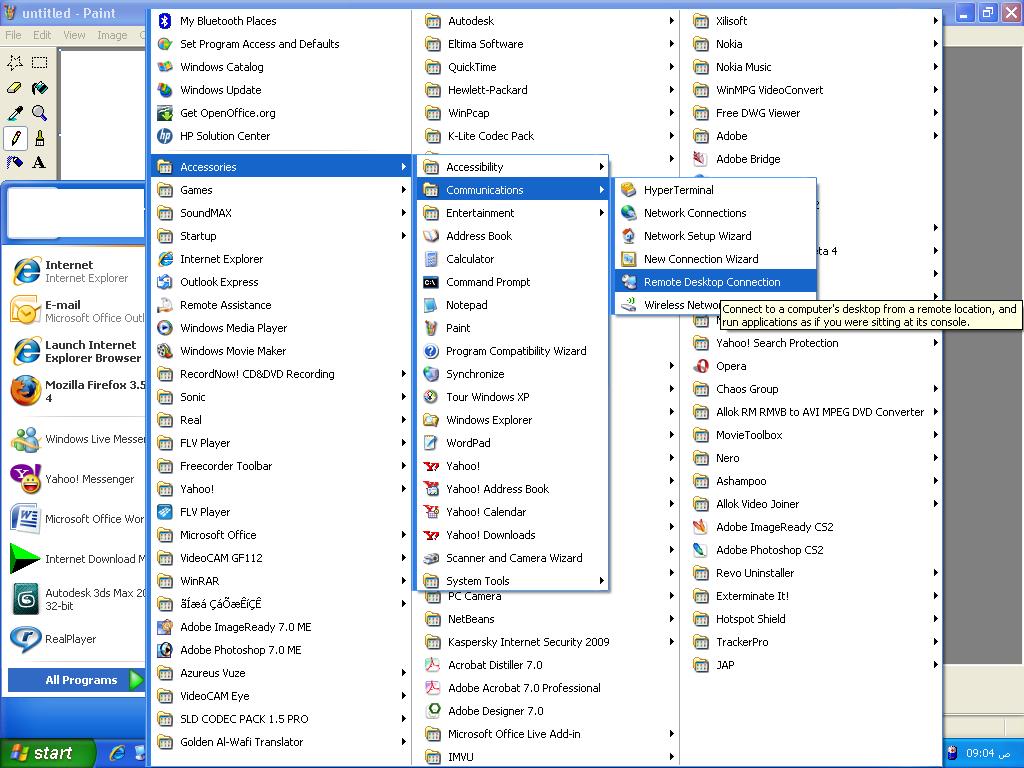Open RealPlayer from the Start menu
This screenshot has height=768, width=1024.
click(x=76, y=639)
